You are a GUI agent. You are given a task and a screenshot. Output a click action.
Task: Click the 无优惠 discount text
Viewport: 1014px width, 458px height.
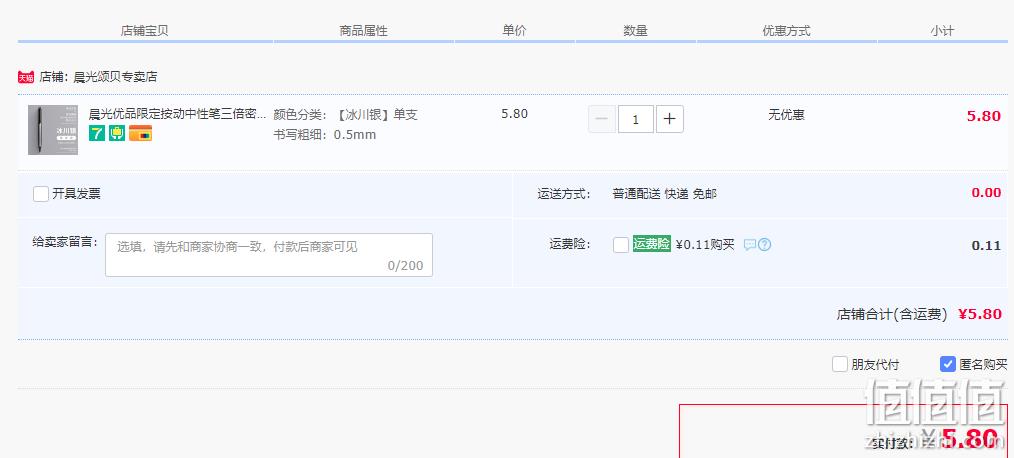[x=786, y=115]
